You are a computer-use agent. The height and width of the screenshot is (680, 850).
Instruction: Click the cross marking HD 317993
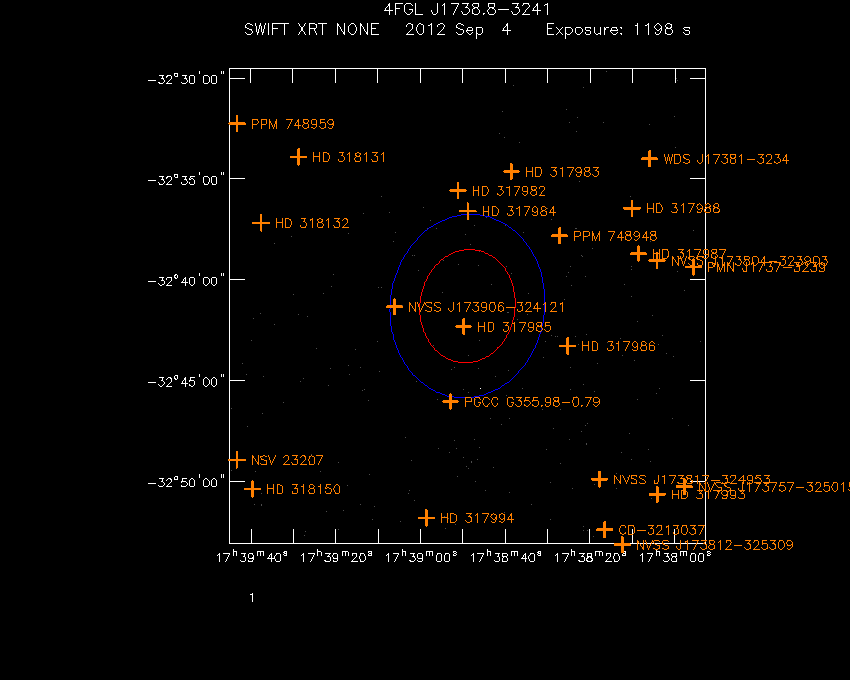(657, 495)
